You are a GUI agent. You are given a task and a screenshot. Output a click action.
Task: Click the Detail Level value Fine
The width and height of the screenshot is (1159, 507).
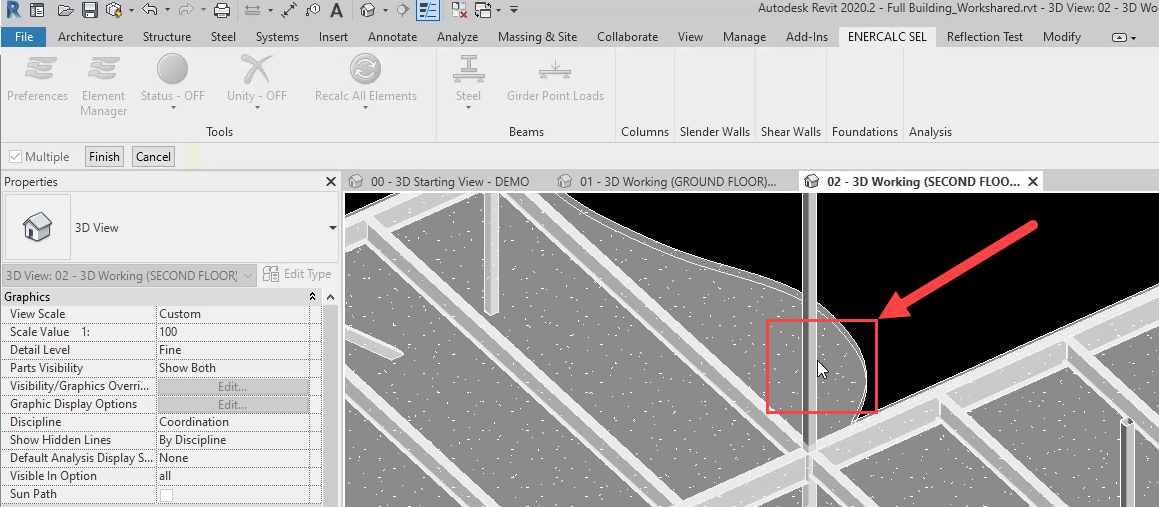pos(233,350)
